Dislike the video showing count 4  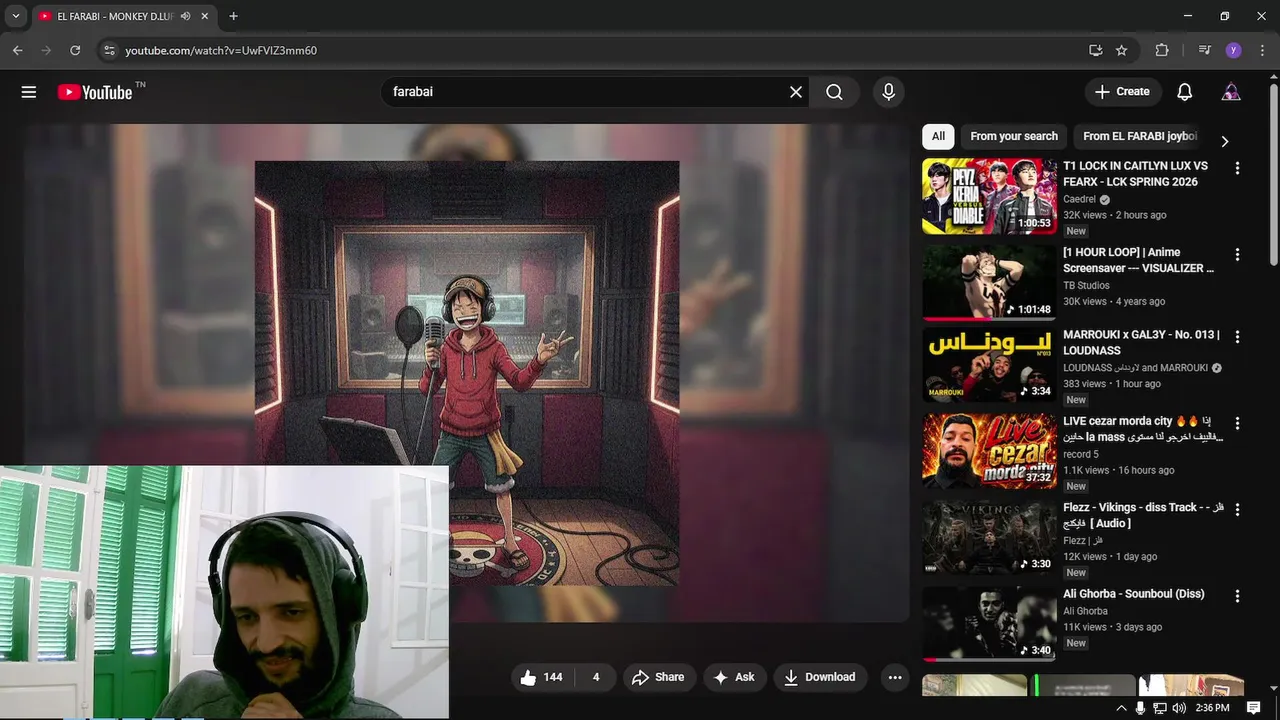[x=594, y=677]
